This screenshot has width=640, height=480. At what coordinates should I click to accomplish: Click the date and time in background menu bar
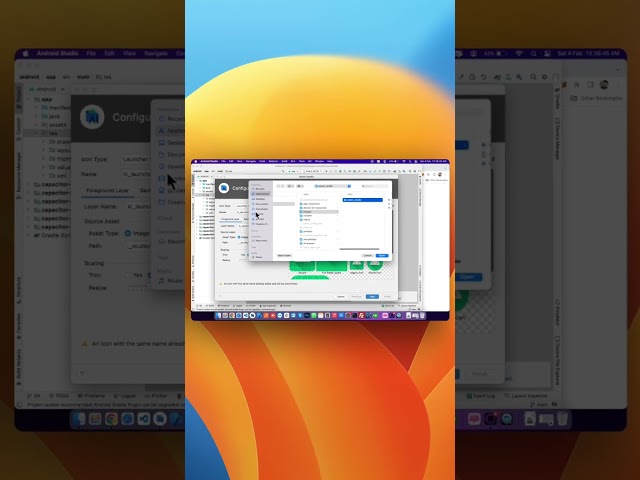[588, 53]
